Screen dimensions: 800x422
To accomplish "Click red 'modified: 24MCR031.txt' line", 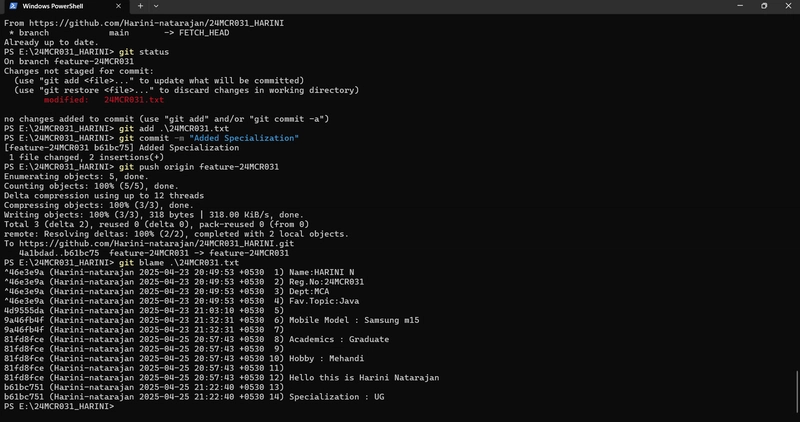I will point(104,100).
